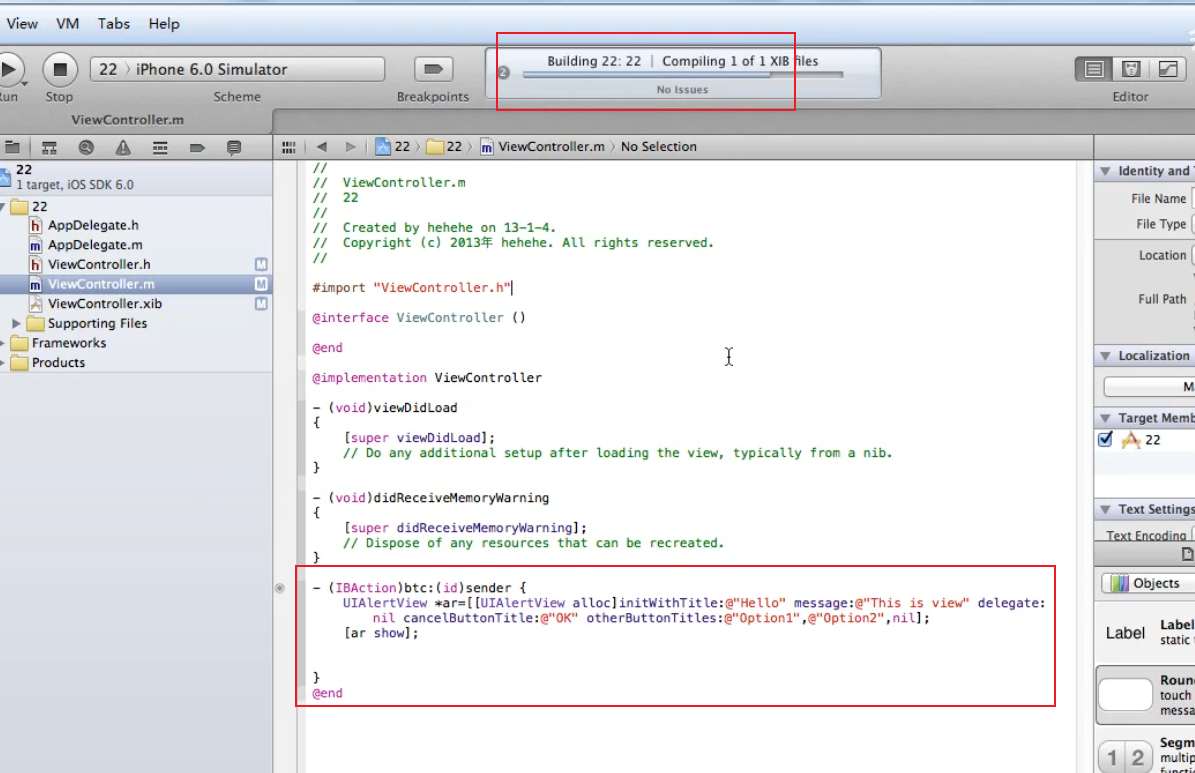Click the Localization list field
1195x773 pixels.
pos(1149,386)
